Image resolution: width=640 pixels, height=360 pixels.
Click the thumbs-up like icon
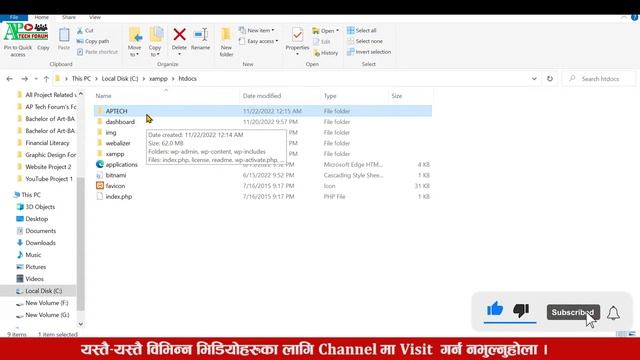pyautogui.click(x=495, y=309)
